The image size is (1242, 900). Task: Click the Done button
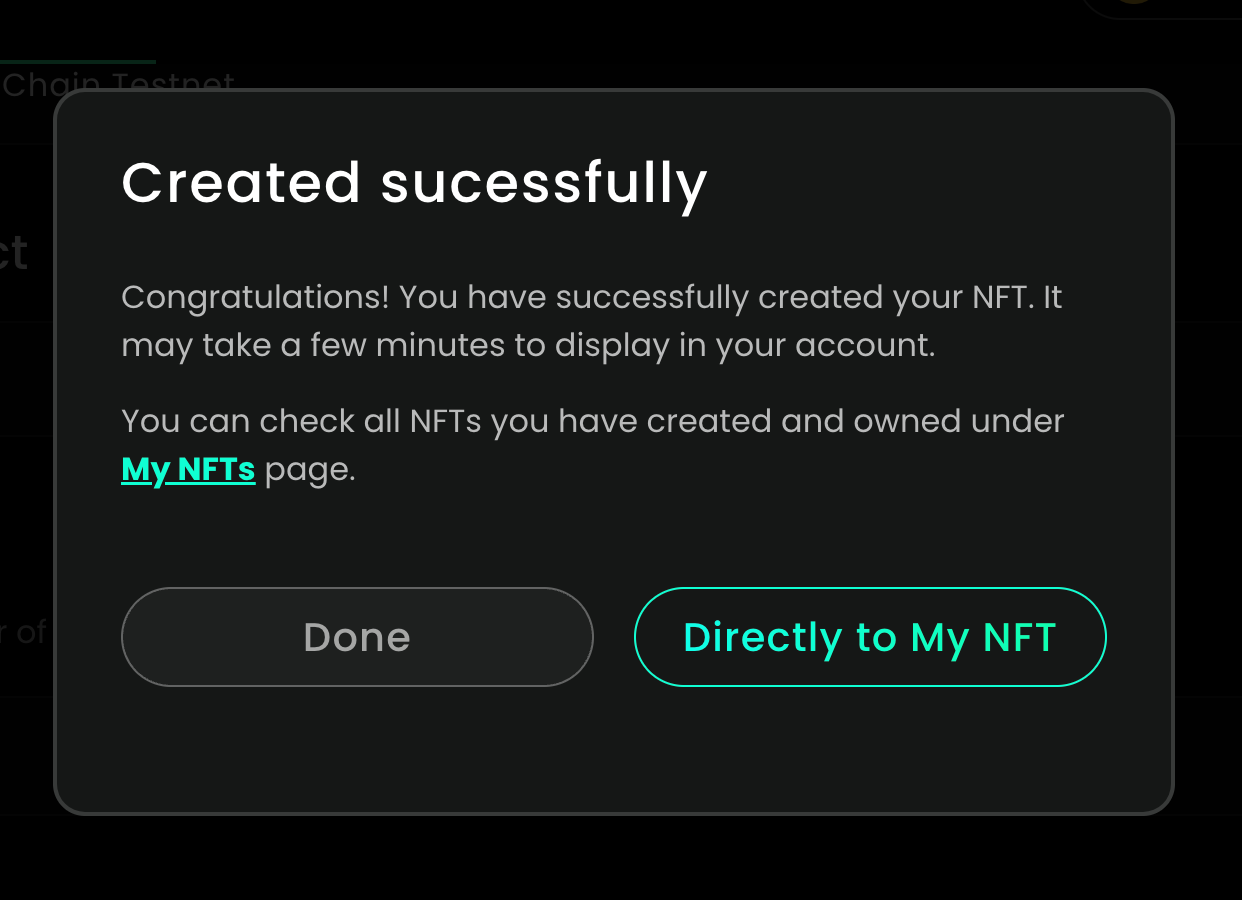pyautogui.click(x=357, y=637)
